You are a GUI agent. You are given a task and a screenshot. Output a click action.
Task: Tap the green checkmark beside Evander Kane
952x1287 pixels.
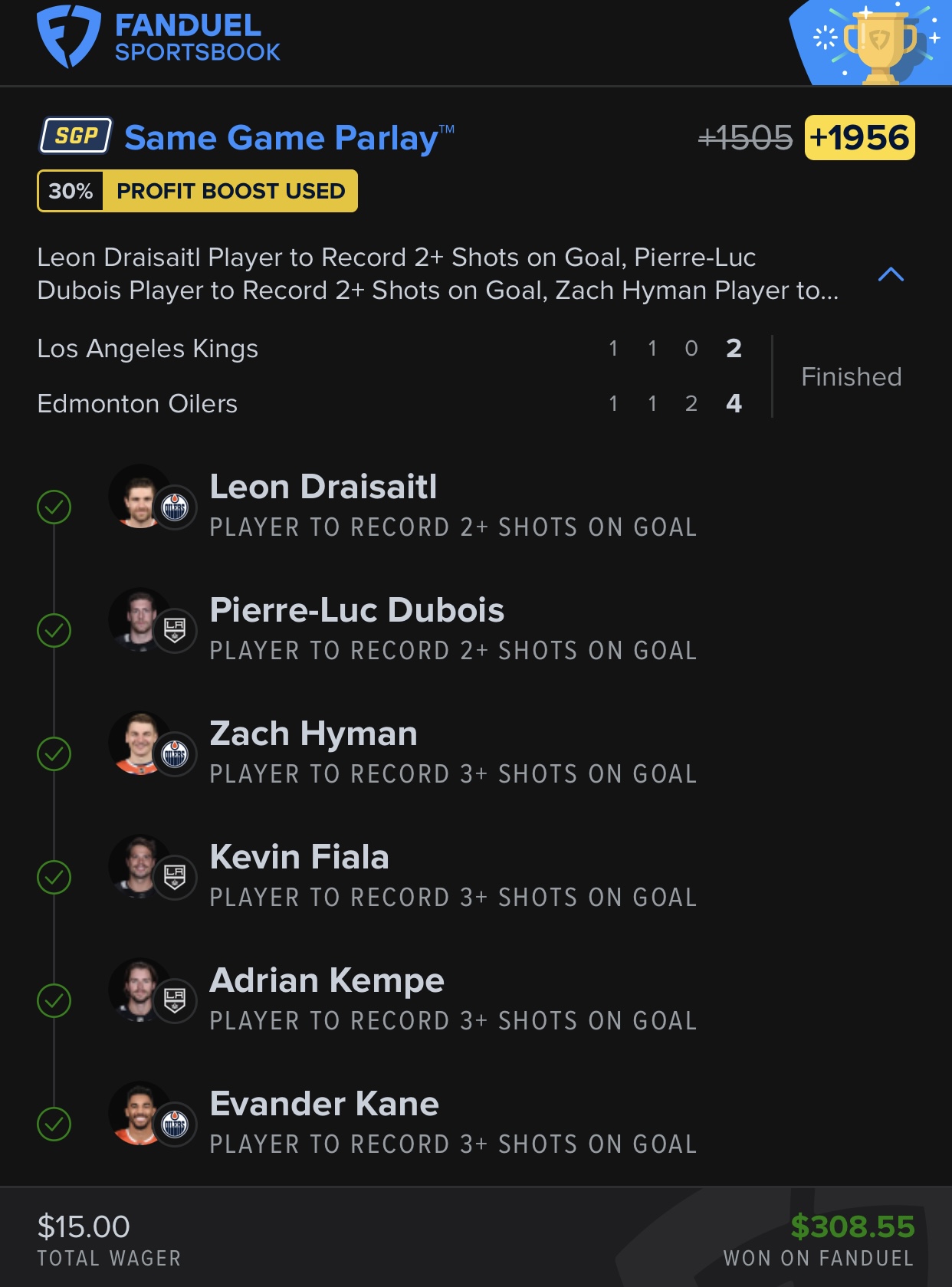pos(54,1124)
